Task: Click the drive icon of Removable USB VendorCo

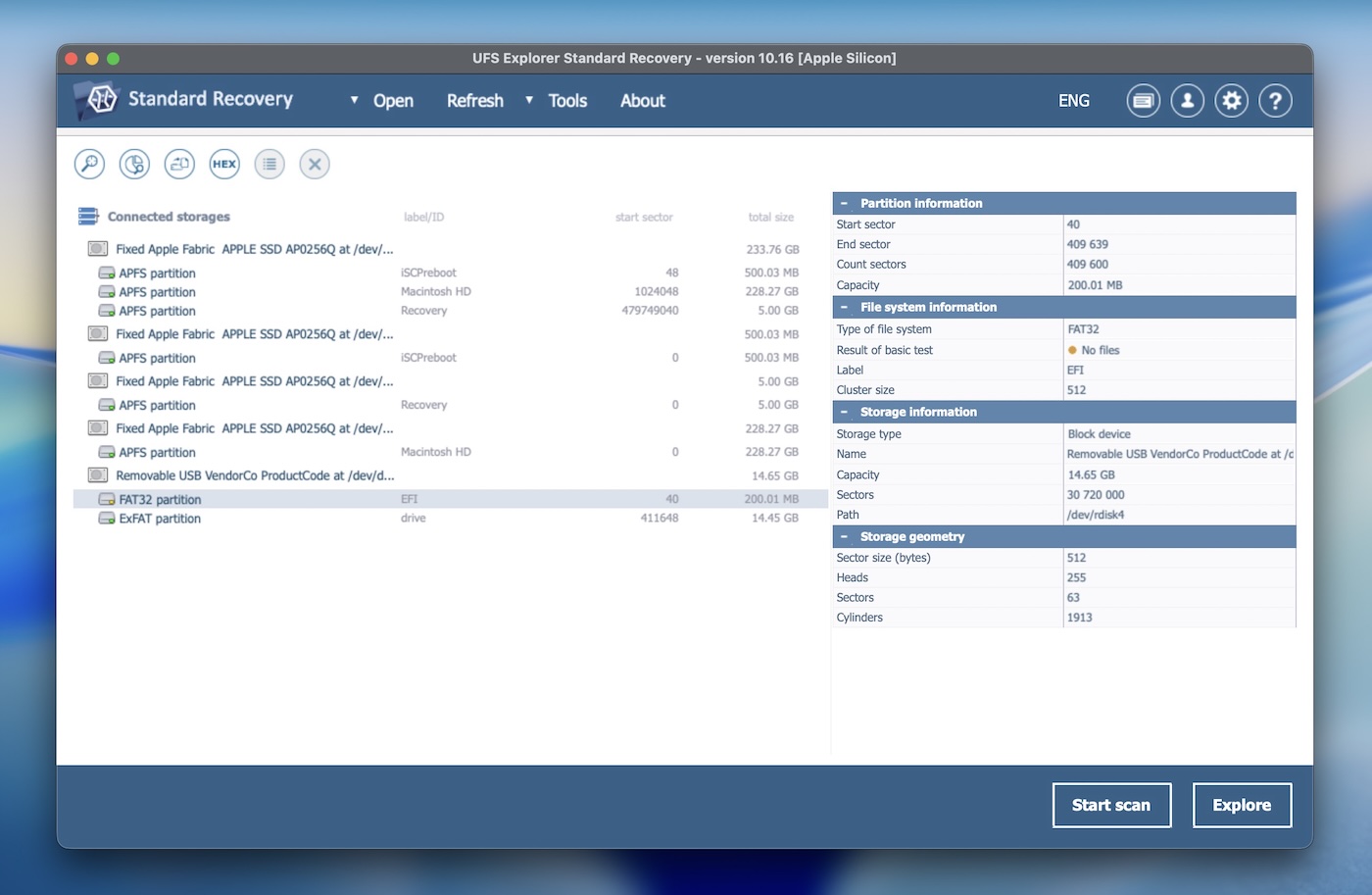Action: tap(98, 475)
